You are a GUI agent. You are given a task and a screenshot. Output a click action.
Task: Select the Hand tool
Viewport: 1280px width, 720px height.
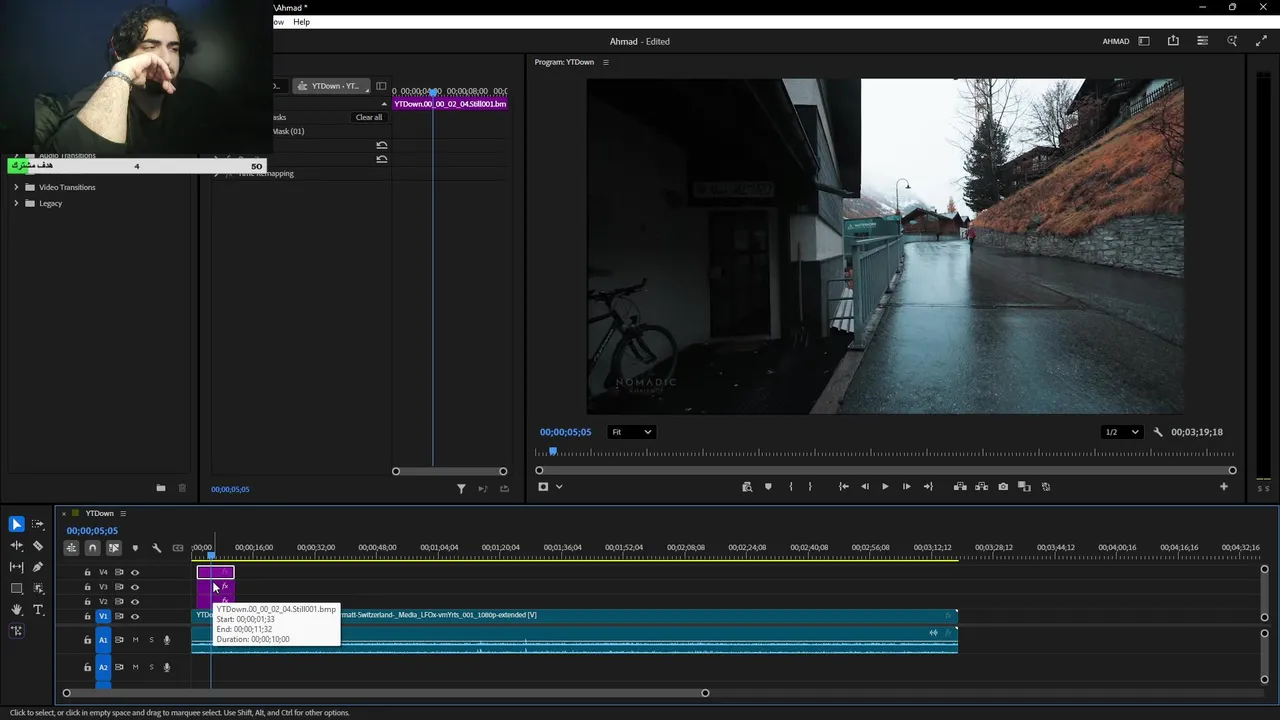point(16,610)
